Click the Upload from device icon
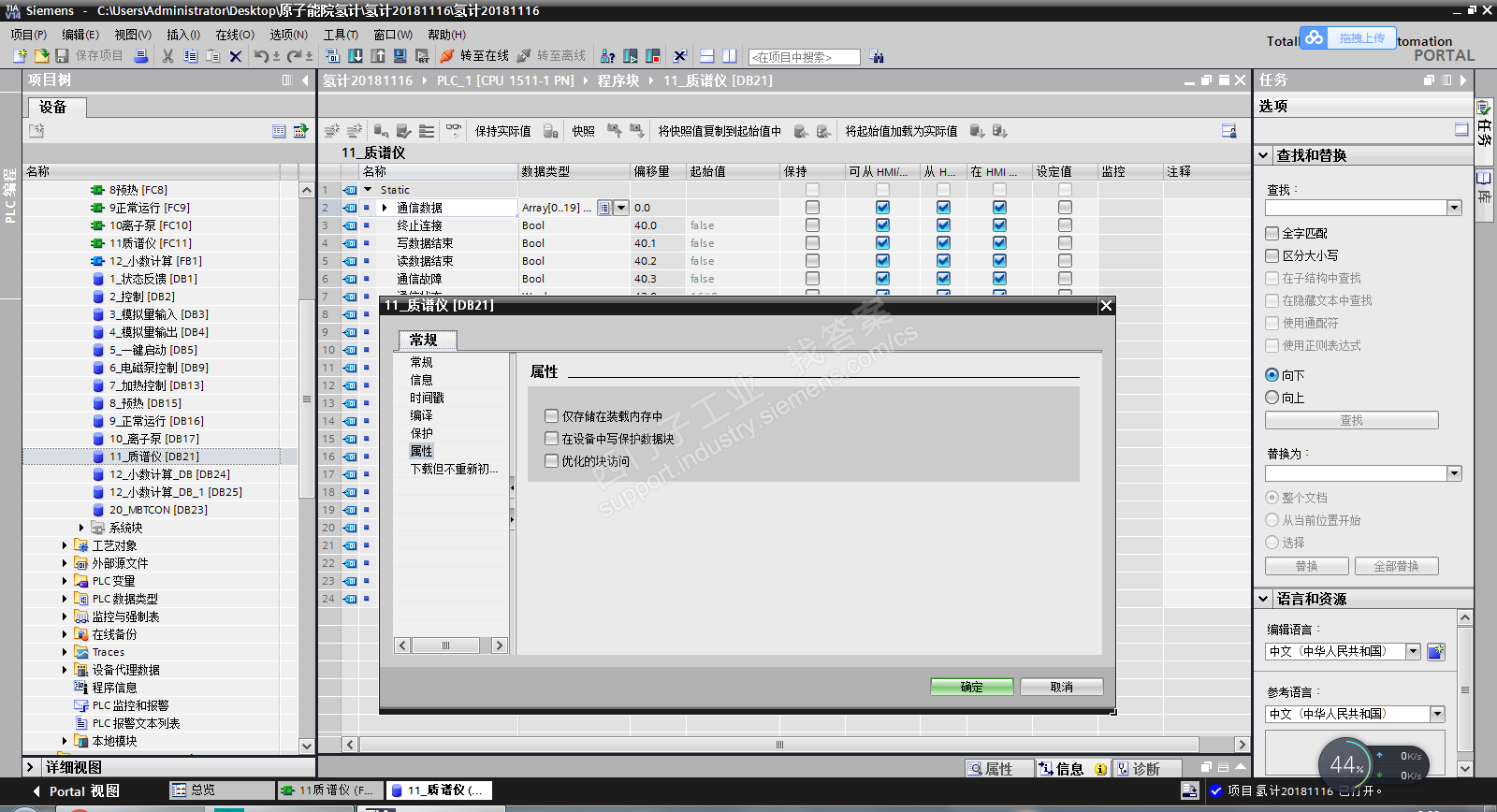Viewport: 1497px width, 812px height. pyautogui.click(x=378, y=56)
